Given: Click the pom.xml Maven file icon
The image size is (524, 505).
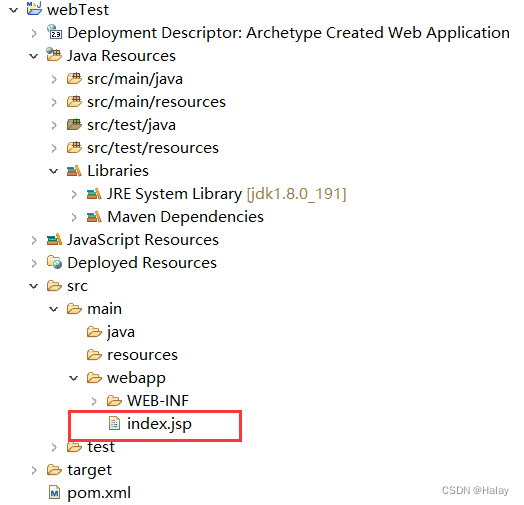Looking at the screenshot, I should point(54,493).
